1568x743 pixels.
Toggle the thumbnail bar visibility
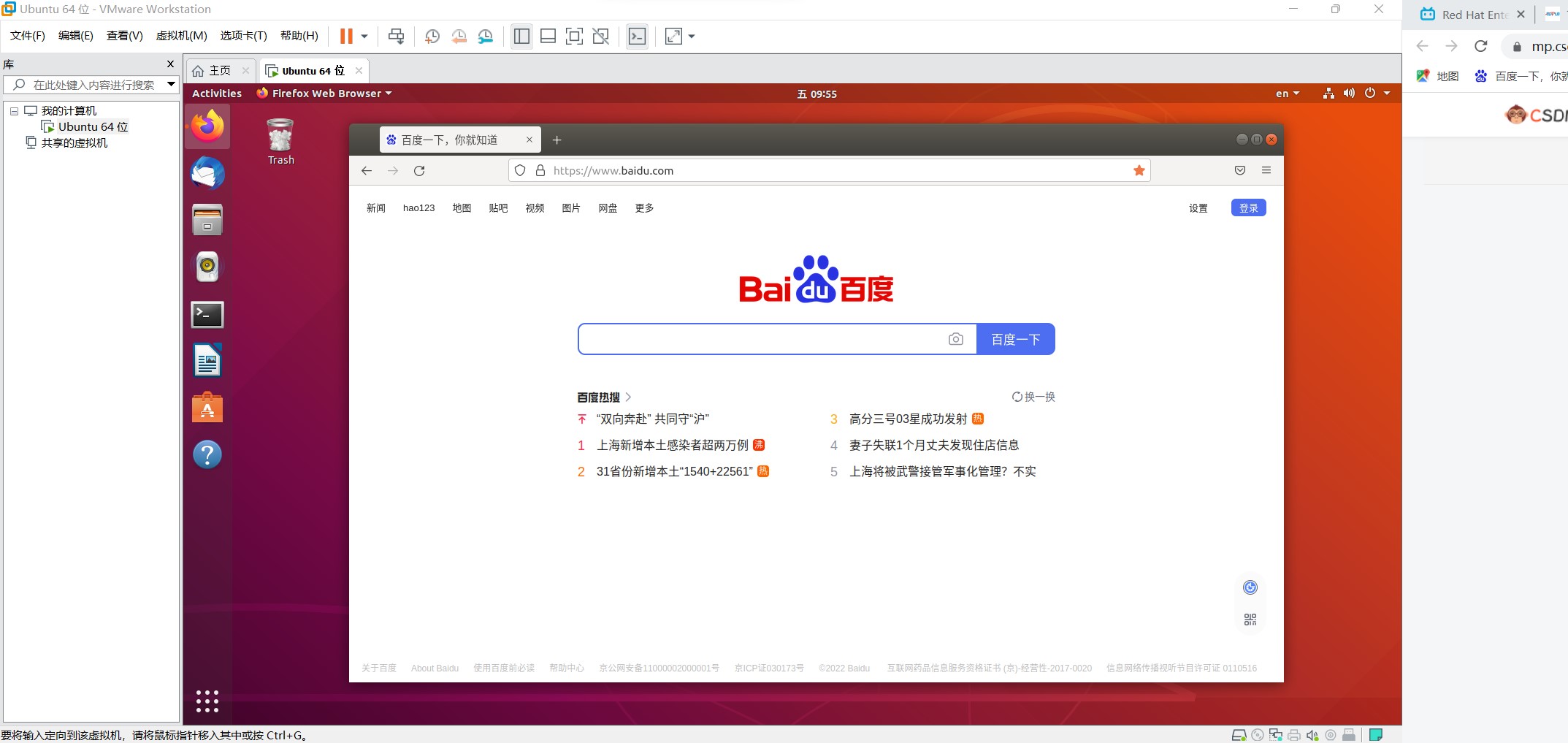547,36
